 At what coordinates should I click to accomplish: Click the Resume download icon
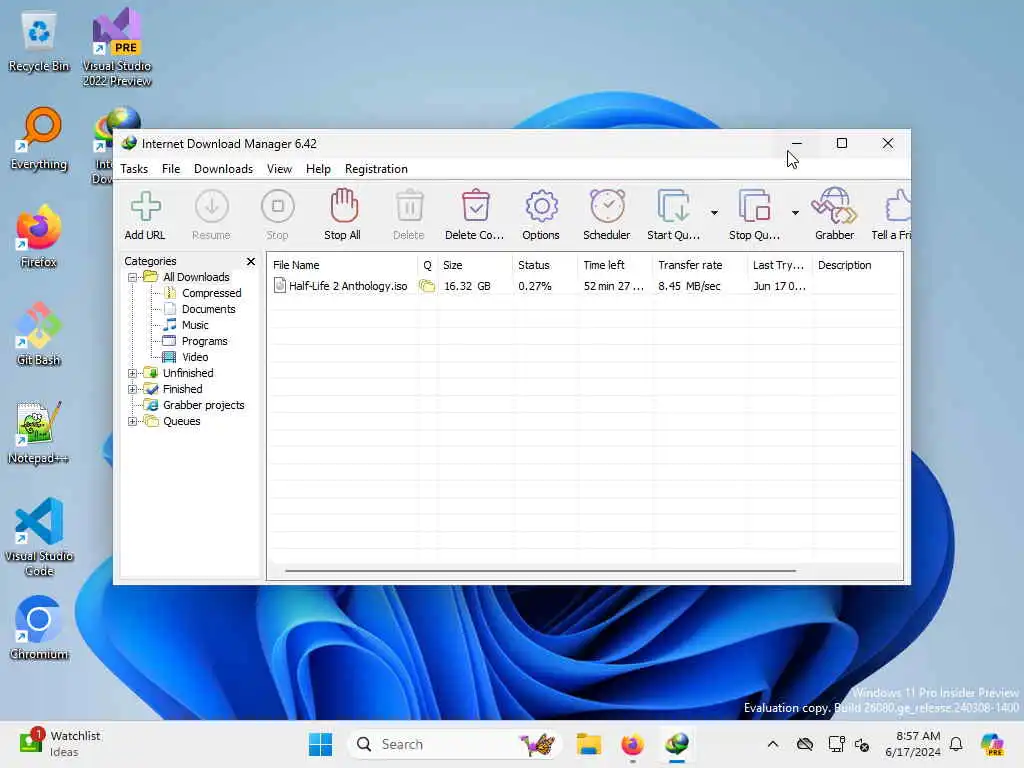pos(212,206)
